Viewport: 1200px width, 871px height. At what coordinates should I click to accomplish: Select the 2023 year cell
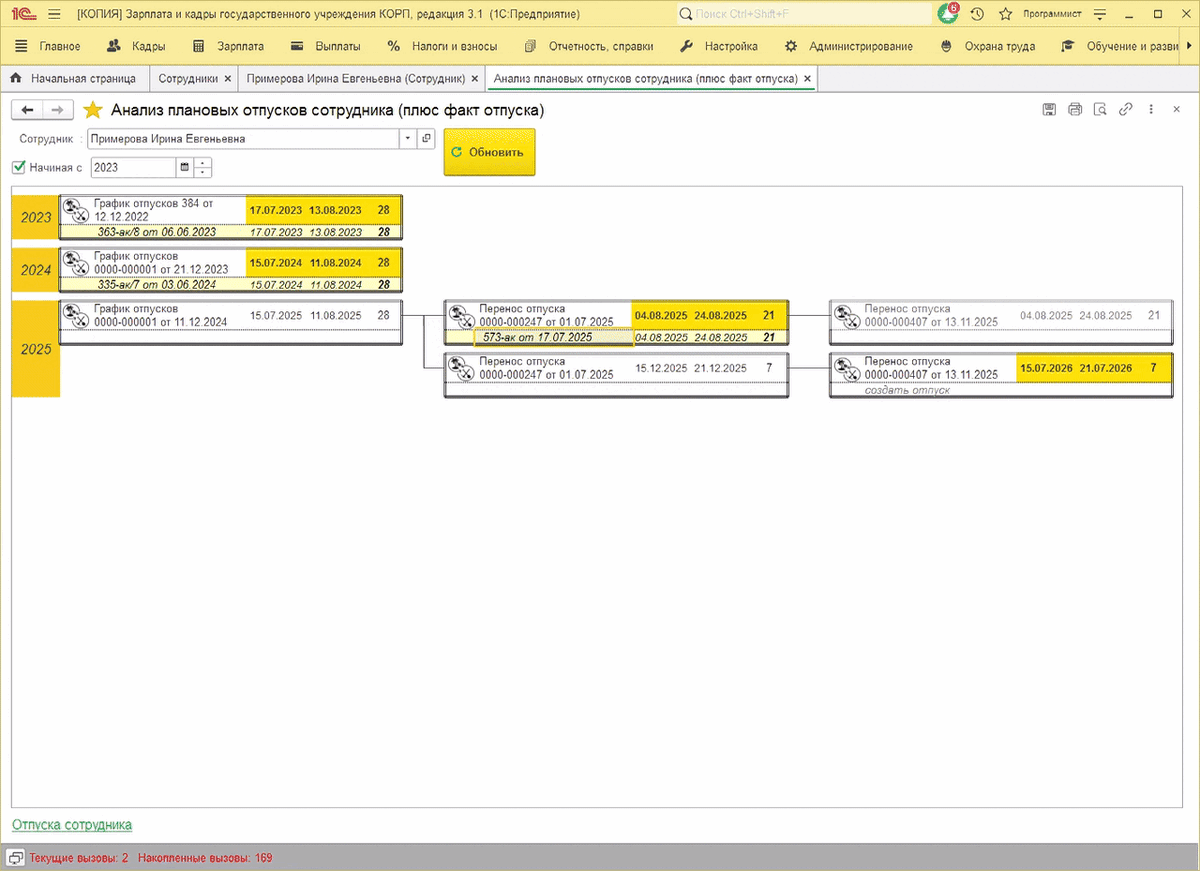[x=36, y=217]
